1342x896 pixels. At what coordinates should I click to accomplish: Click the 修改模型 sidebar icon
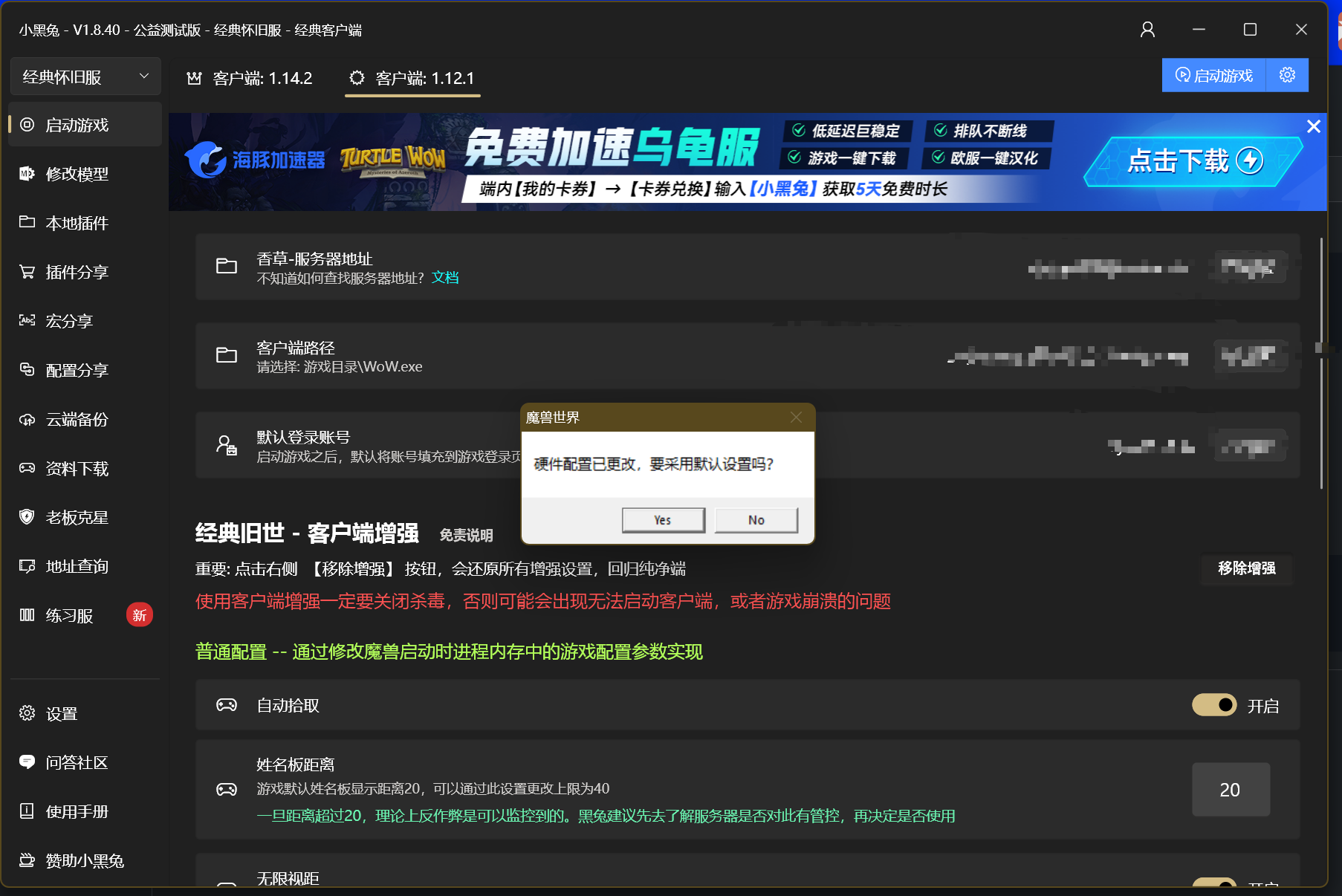click(27, 174)
